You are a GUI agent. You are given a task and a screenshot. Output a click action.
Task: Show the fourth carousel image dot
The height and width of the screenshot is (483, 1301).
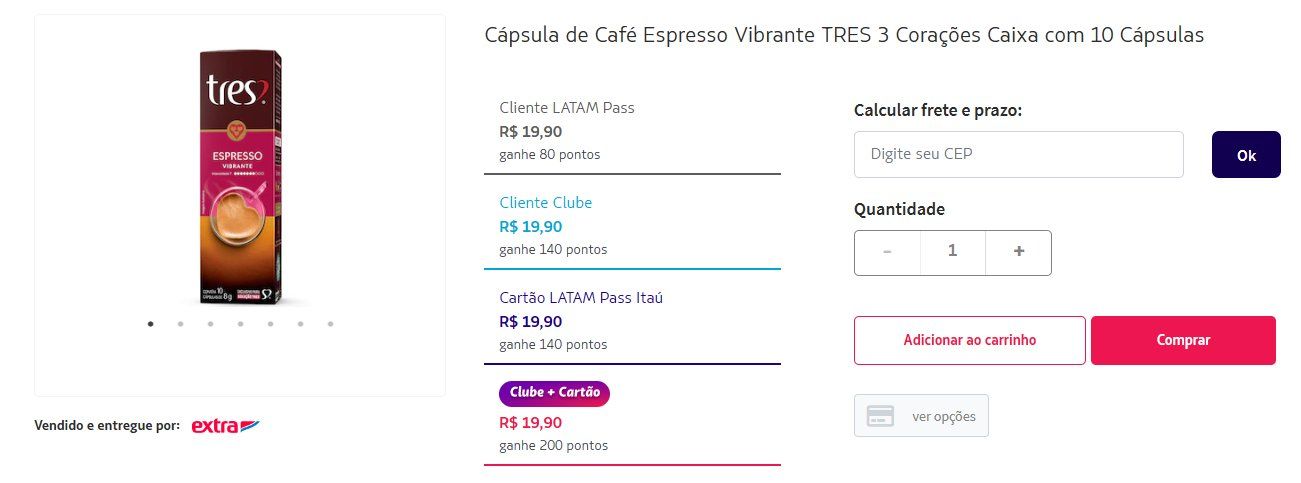[241, 324]
